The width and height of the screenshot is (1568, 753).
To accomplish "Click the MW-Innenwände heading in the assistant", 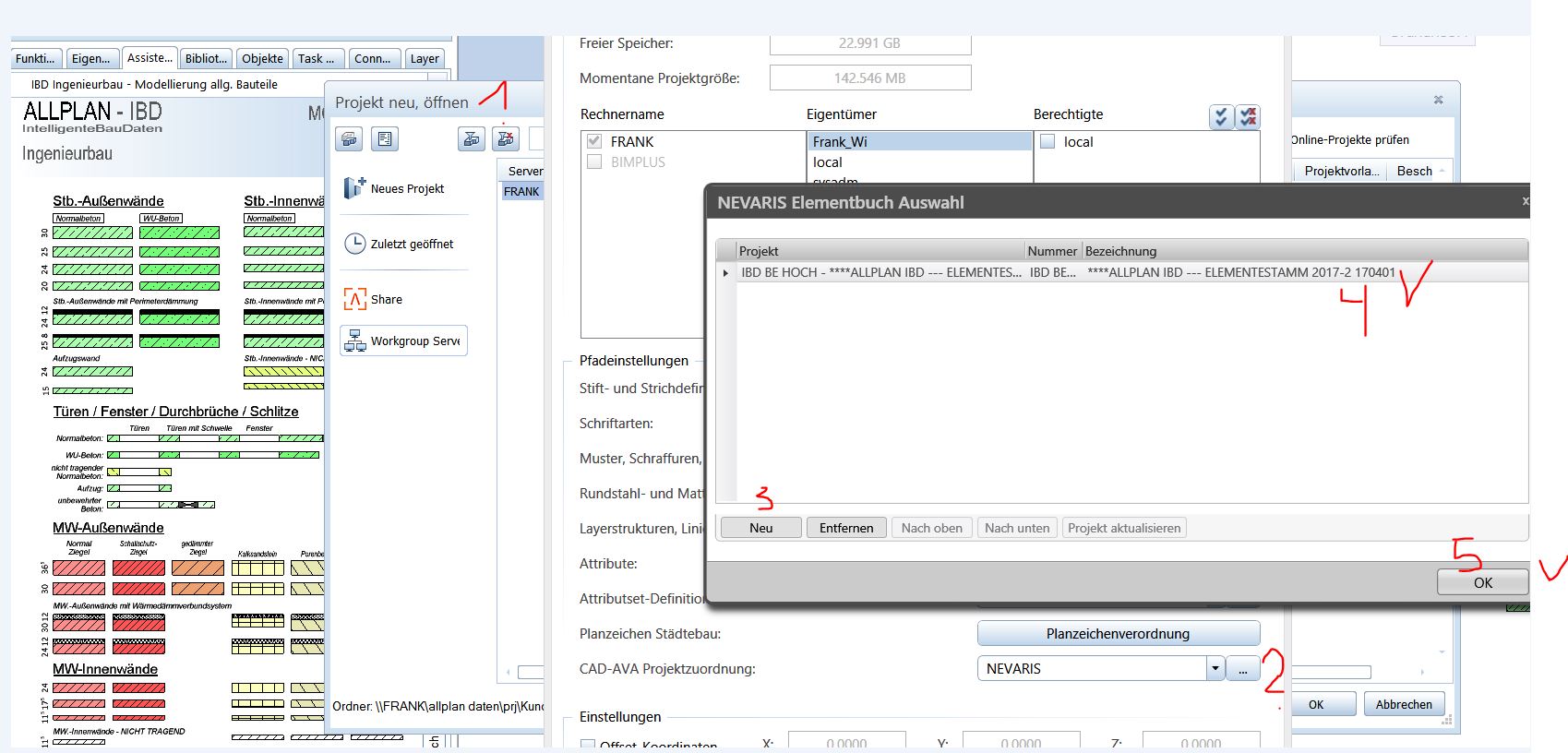I will point(105,669).
